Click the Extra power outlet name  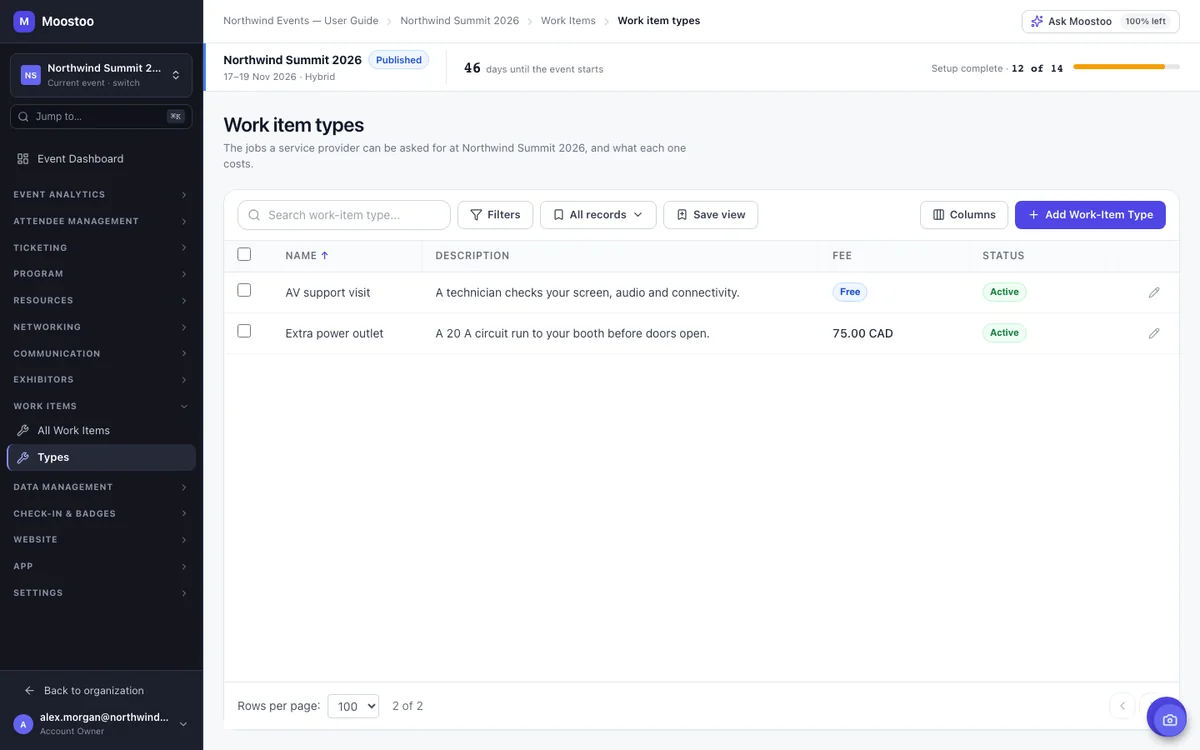point(334,333)
